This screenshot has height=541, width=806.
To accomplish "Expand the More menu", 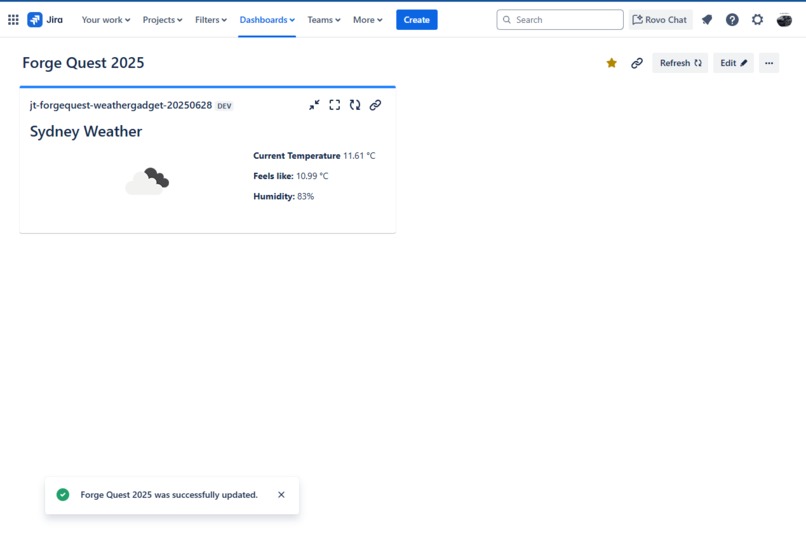I will pos(368,20).
